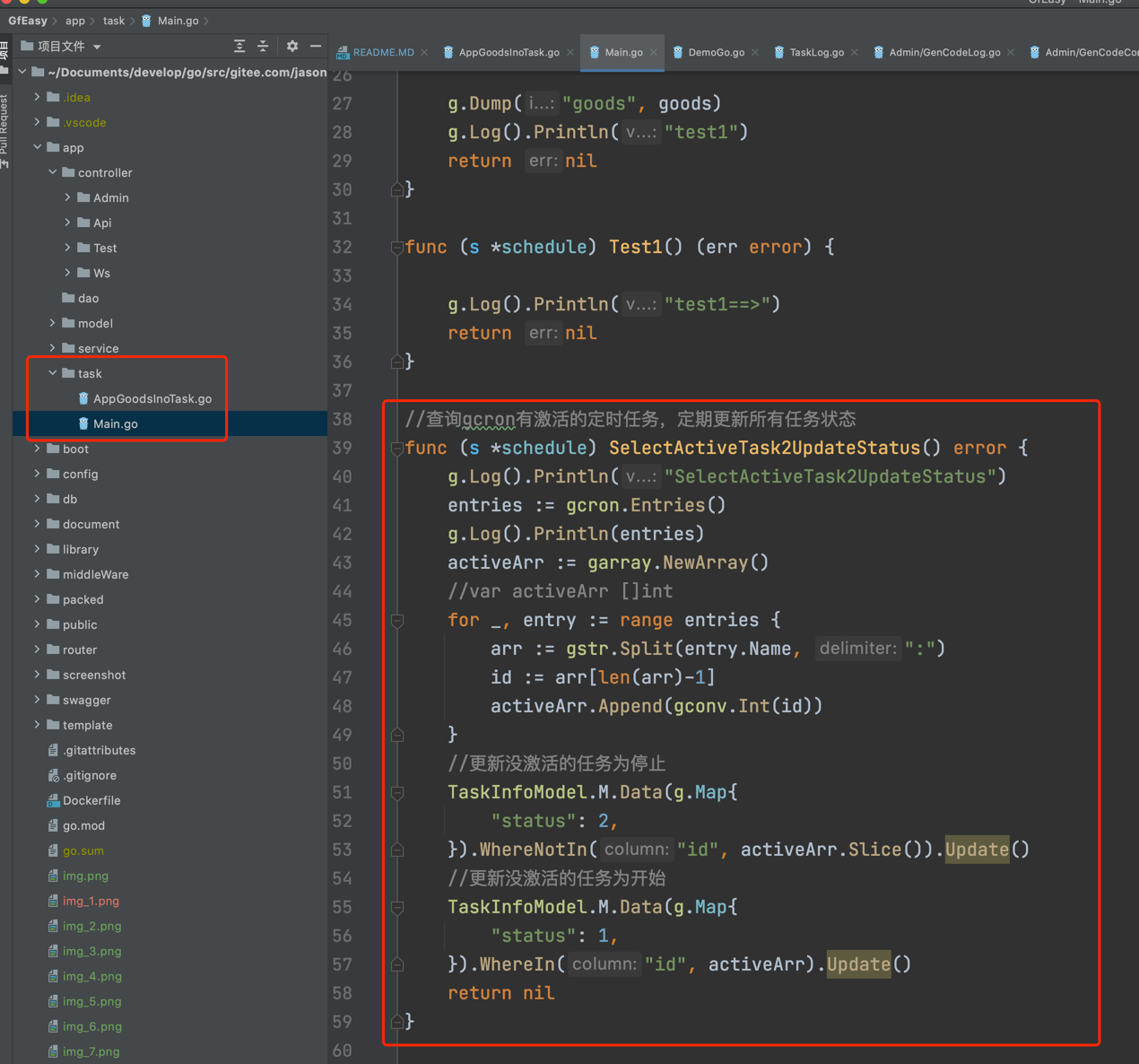Close the AppGoodsInoTask.go tab
This screenshot has width=1139, height=1064.
coord(570,52)
